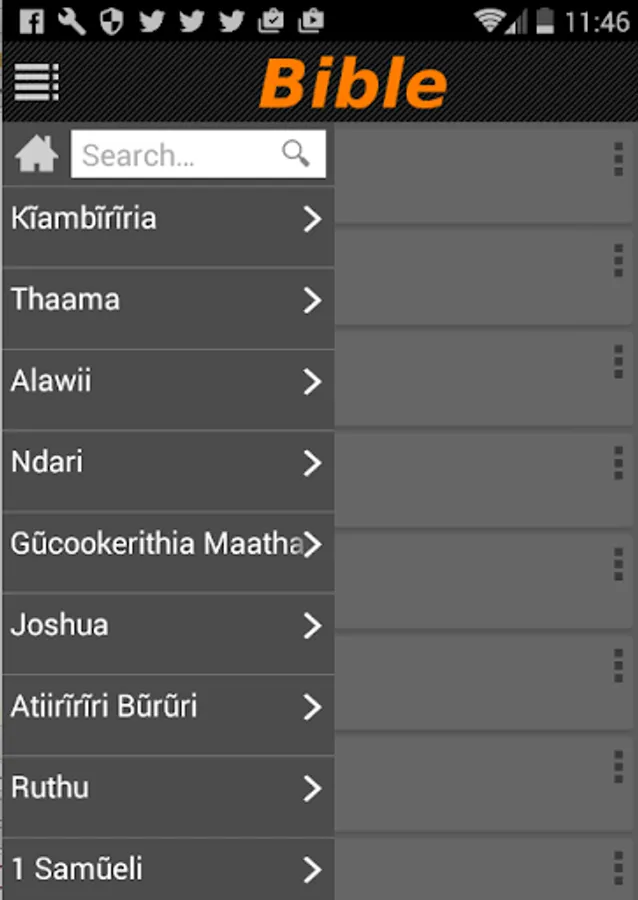
Task: Open the three-dot menu next to Alawii
Action: (x=618, y=362)
